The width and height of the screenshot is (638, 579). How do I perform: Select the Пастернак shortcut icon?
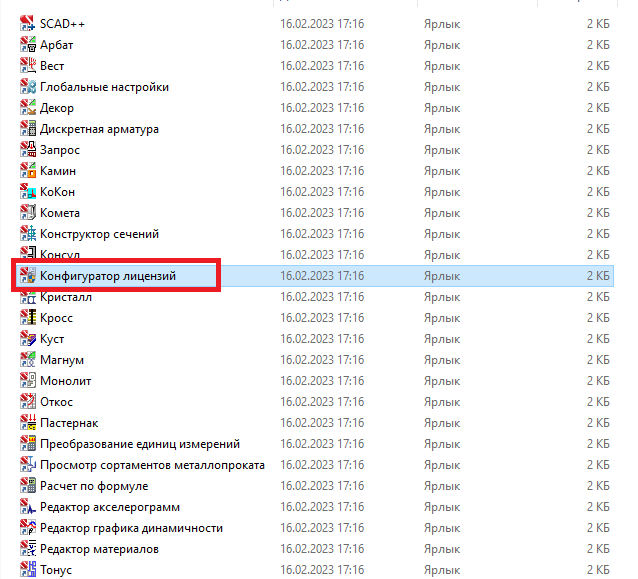tap(28, 423)
